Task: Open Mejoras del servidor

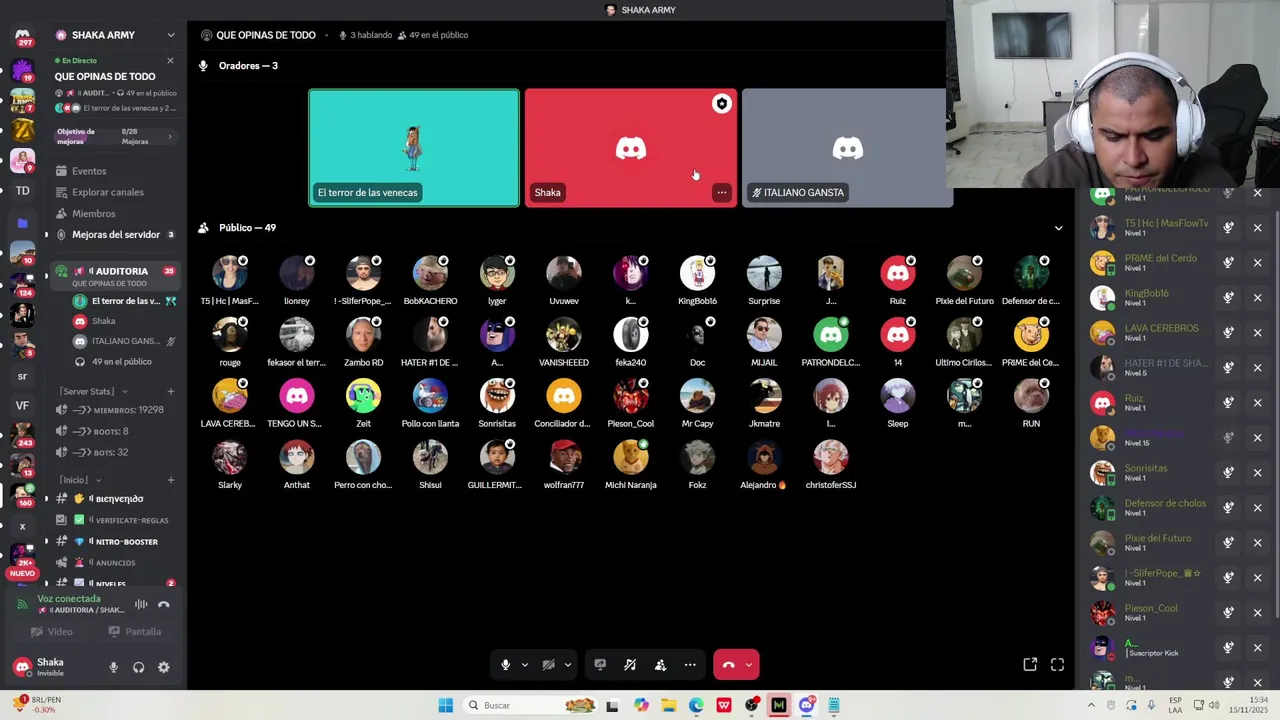Action: pyautogui.click(x=116, y=235)
